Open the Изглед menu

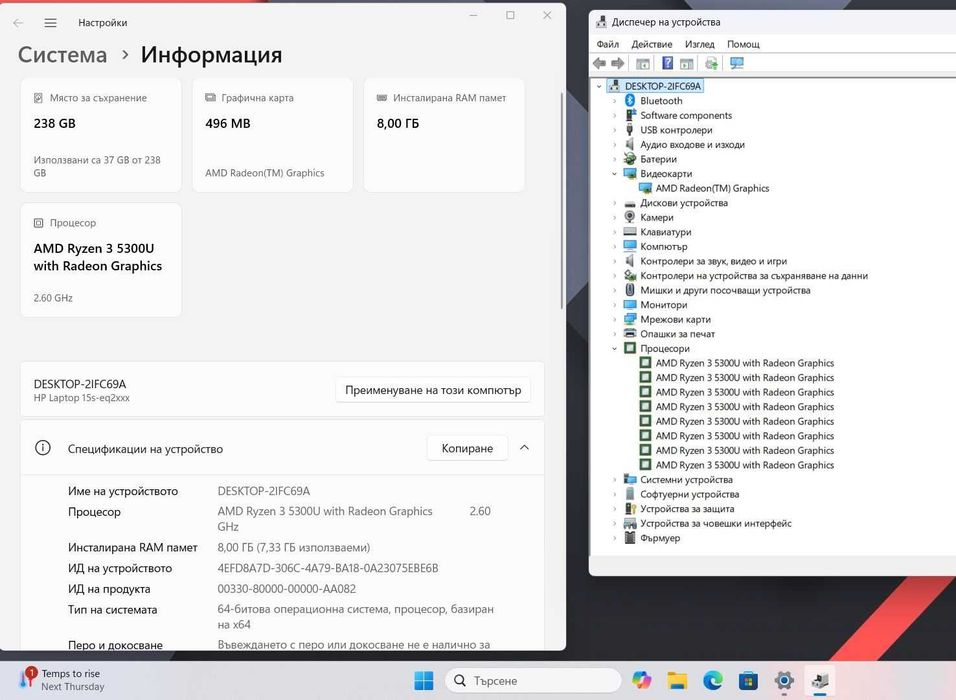click(699, 44)
